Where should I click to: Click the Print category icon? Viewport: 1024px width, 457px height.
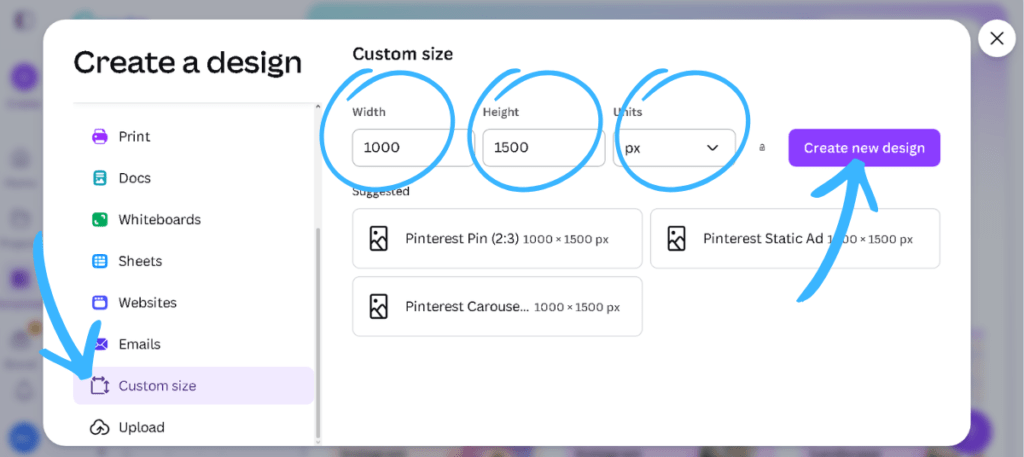pyautogui.click(x=99, y=136)
